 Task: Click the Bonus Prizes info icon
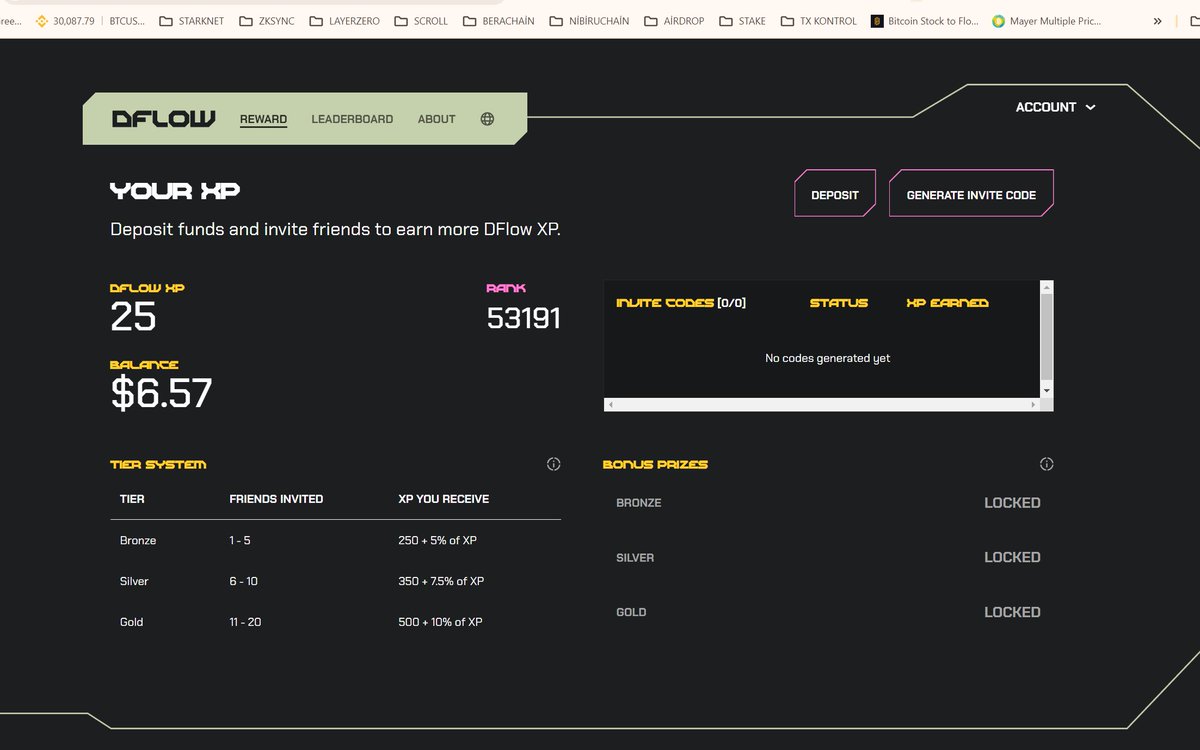1046,464
